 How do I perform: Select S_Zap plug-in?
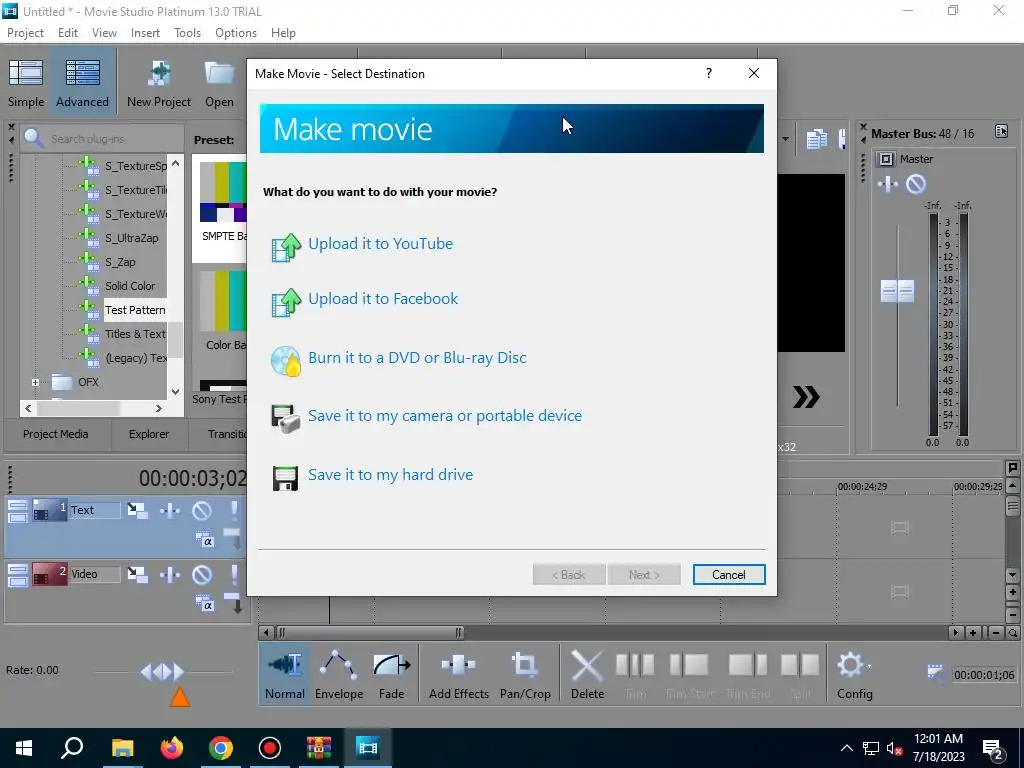(x=120, y=262)
